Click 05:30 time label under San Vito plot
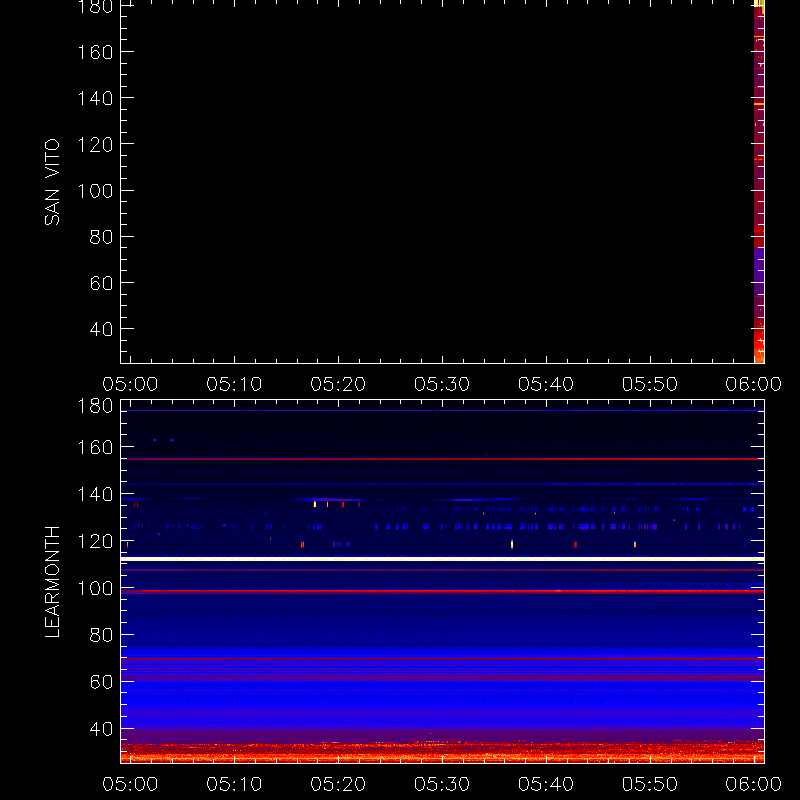Viewport: 800px width, 800px height. tap(442, 384)
